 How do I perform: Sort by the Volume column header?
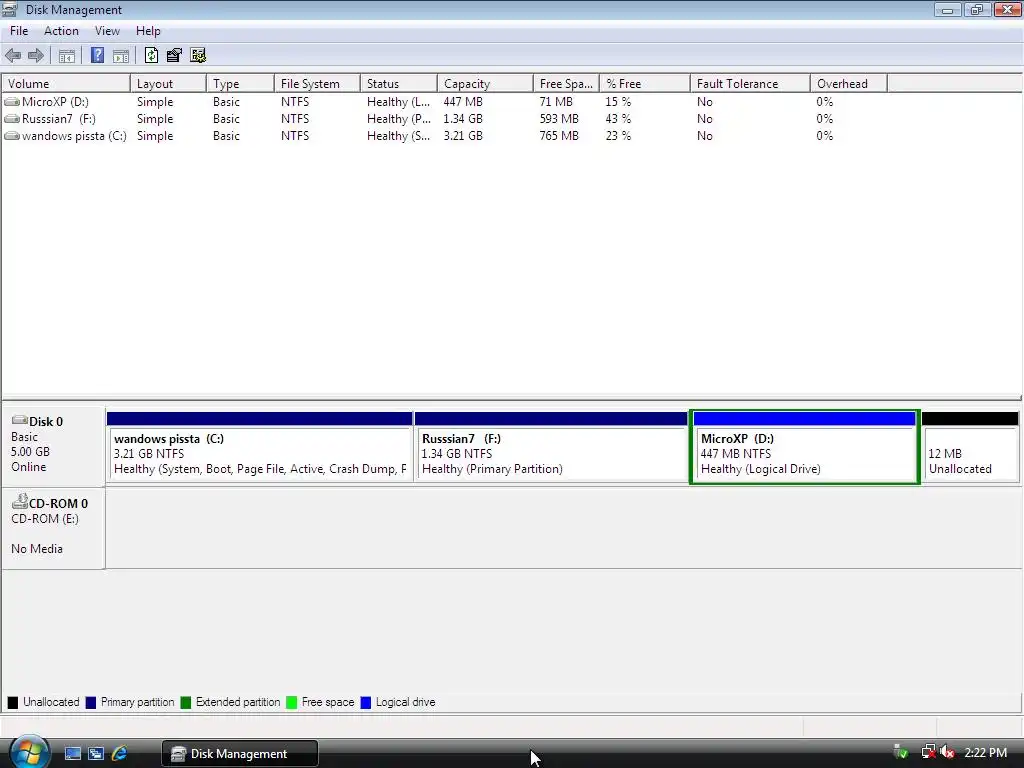coord(66,84)
